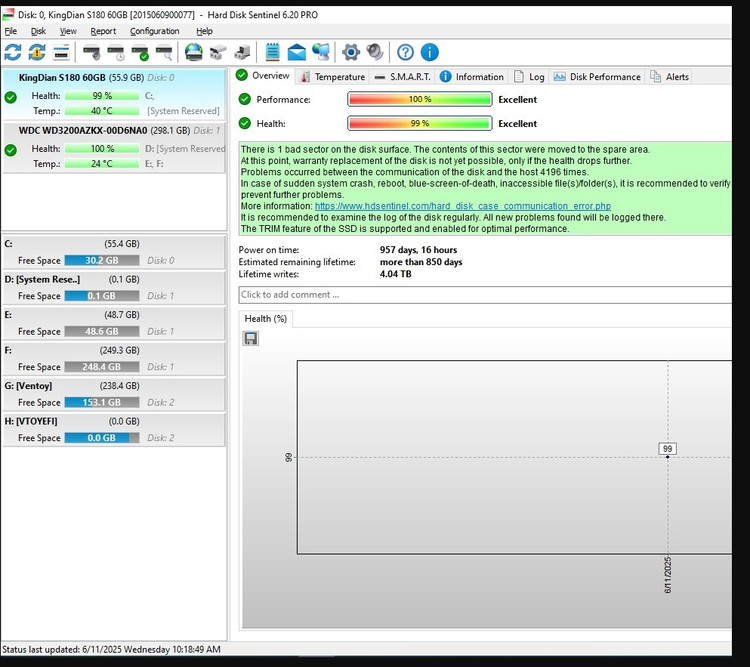Viewport: 750px width, 667px height.
Task: Click the disk with magnifier icon
Action: pyautogui.click(x=164, y=52)
